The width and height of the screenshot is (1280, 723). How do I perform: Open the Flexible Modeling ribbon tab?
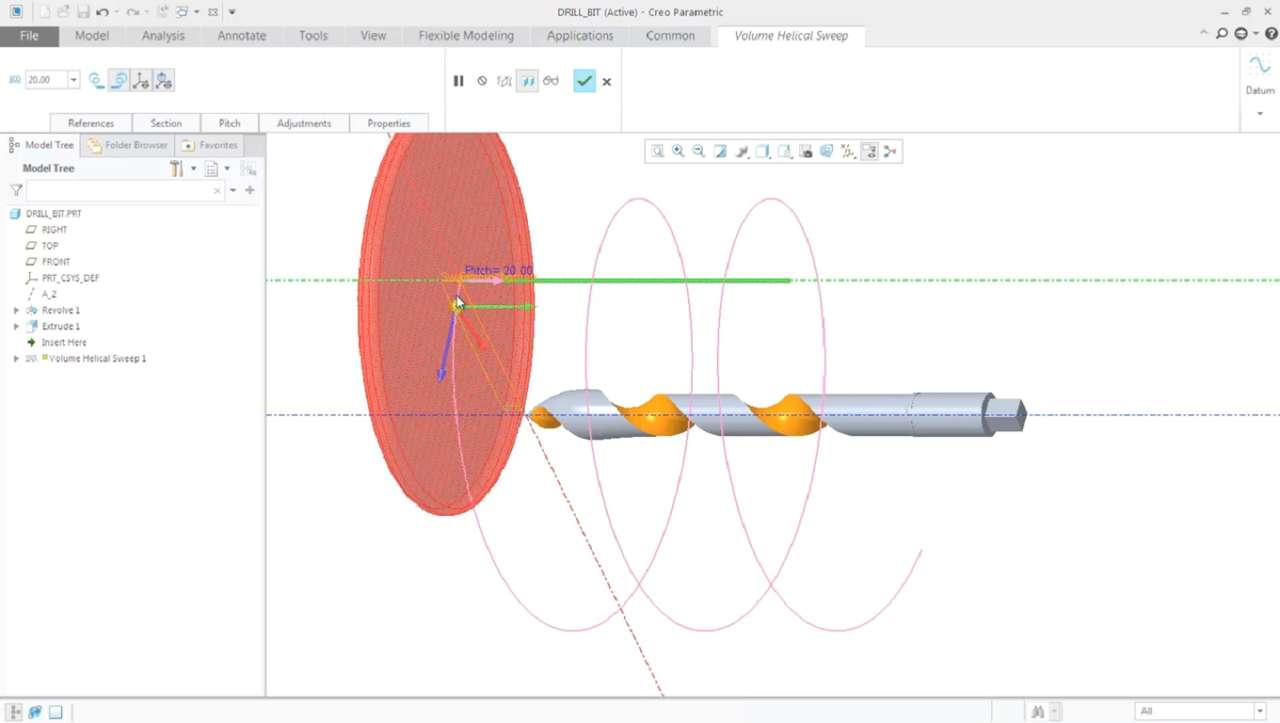(466, 35)
